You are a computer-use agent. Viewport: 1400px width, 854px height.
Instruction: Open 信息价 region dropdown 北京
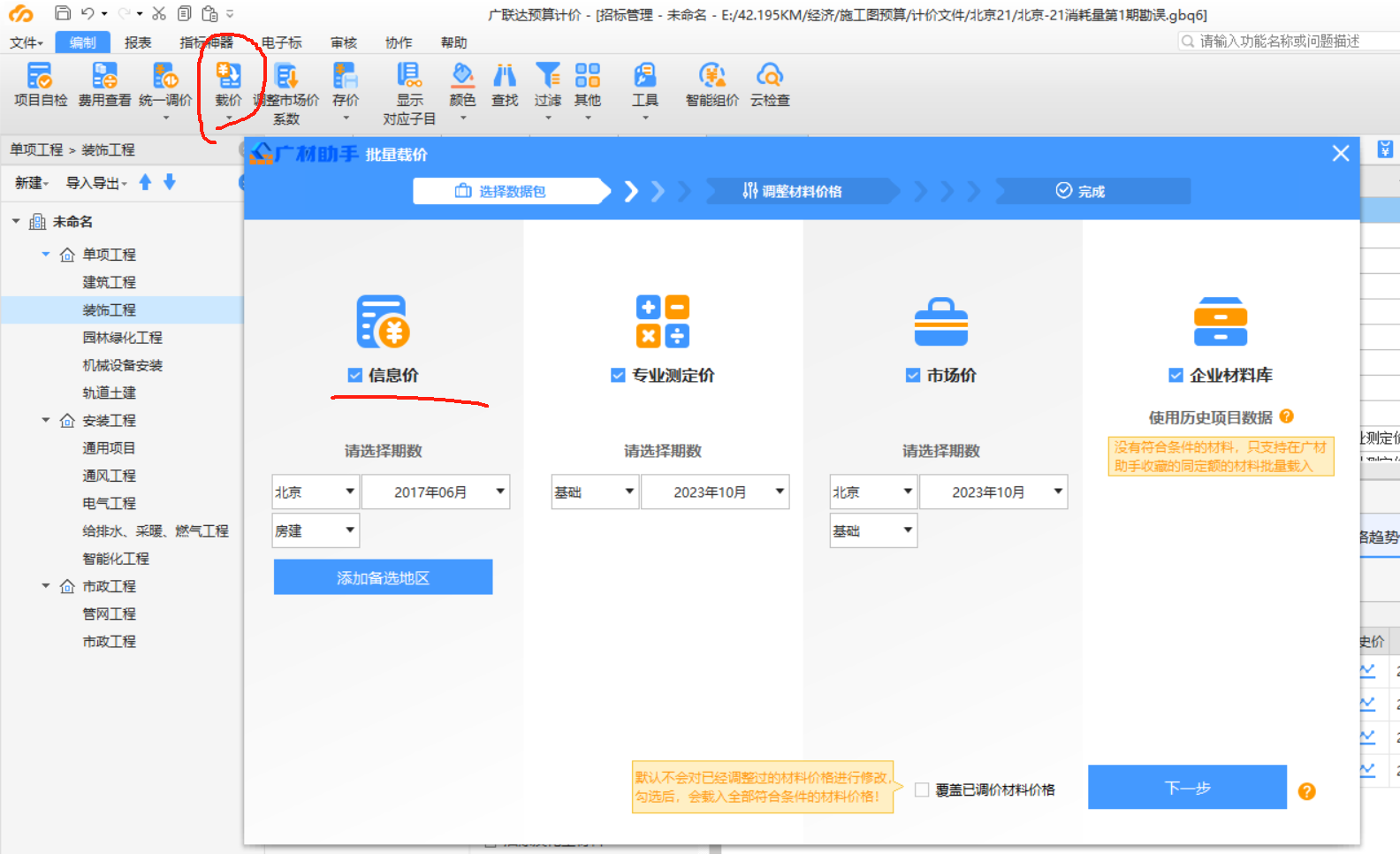(x=316, y=492)
